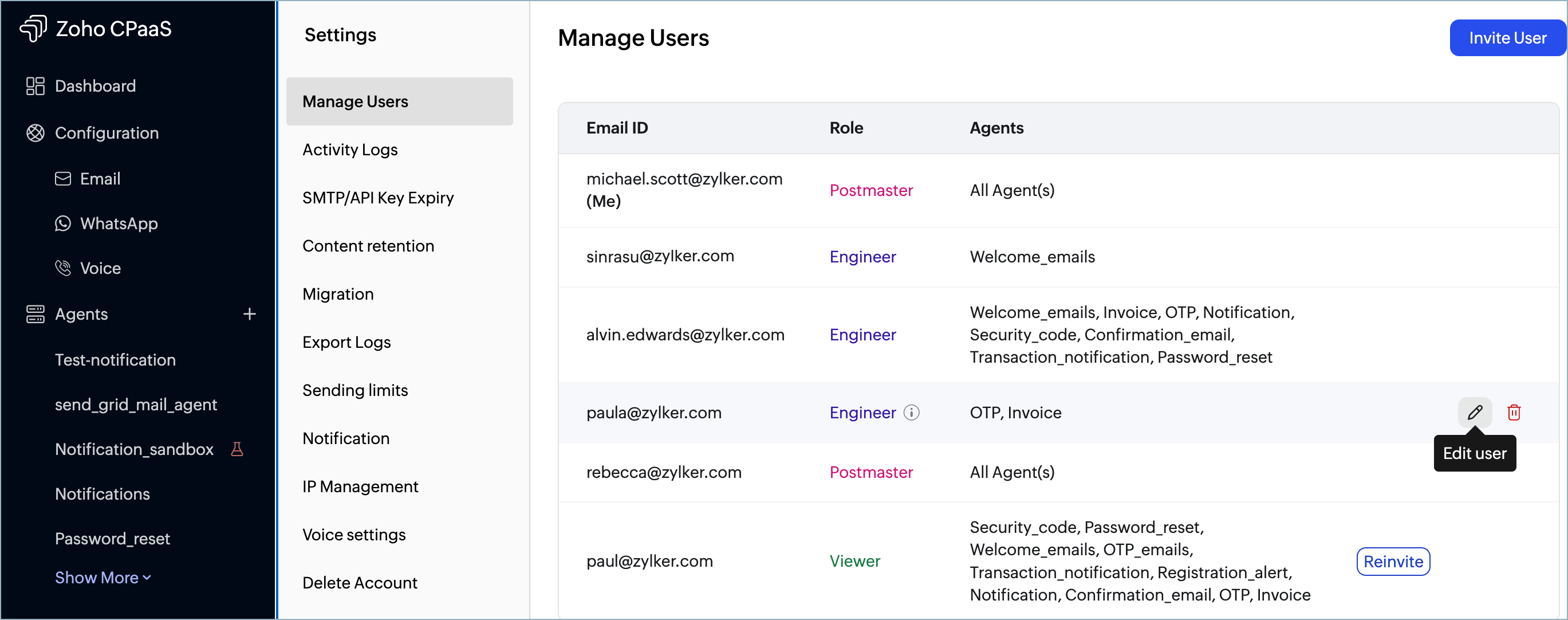The width and height of the screenshot is (1568, 620).
Task: Open Dashboard from the sidebar
Action: coord(81,86)
